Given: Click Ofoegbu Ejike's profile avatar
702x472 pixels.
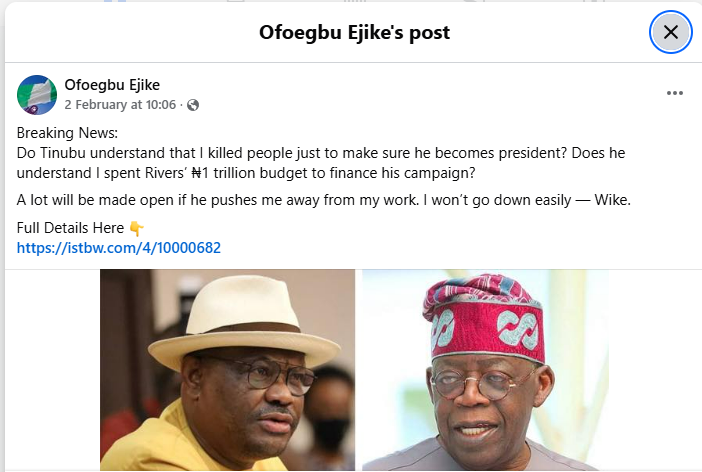Looking at the screenshot, I should 37,94.
